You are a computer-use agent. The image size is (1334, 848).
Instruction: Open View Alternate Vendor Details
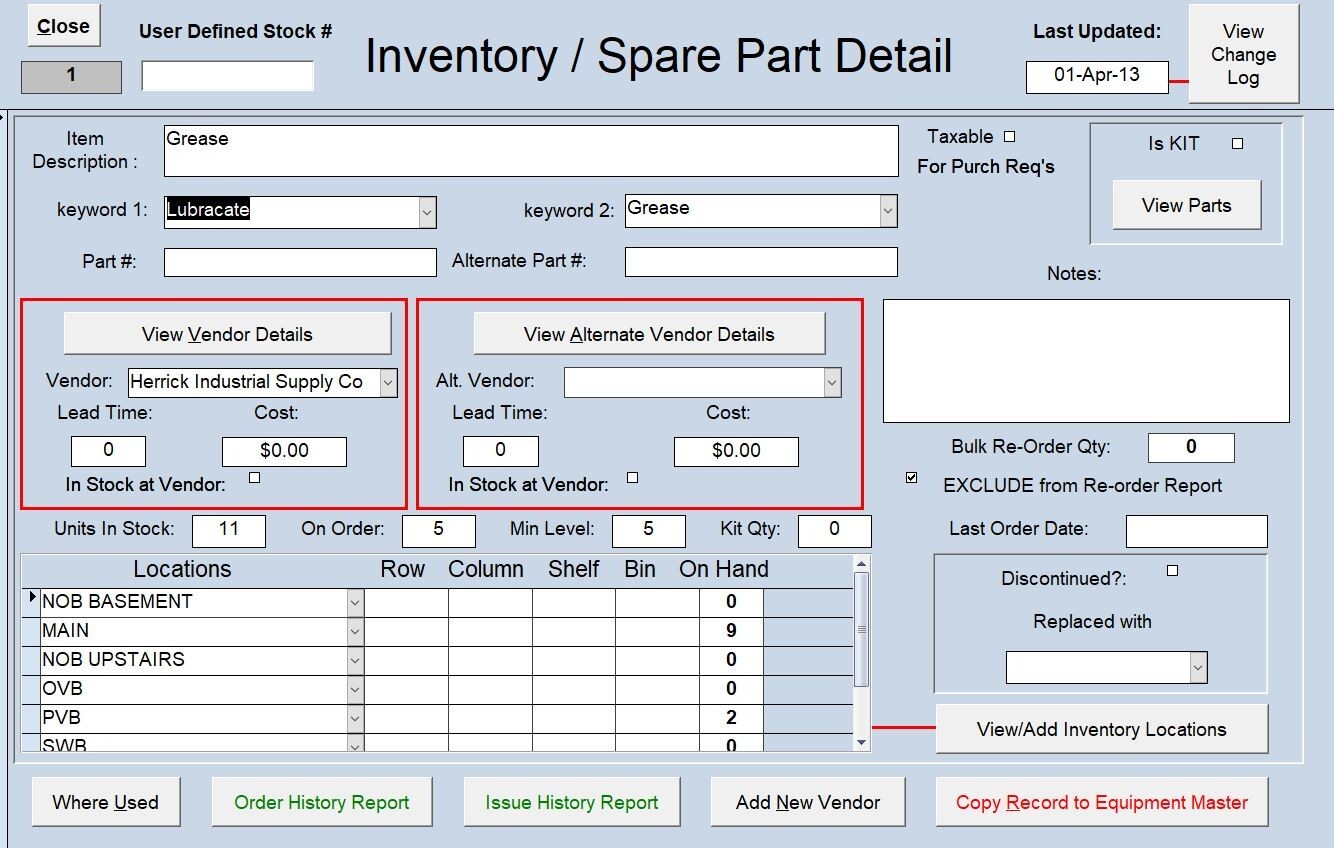pos(649,333)
